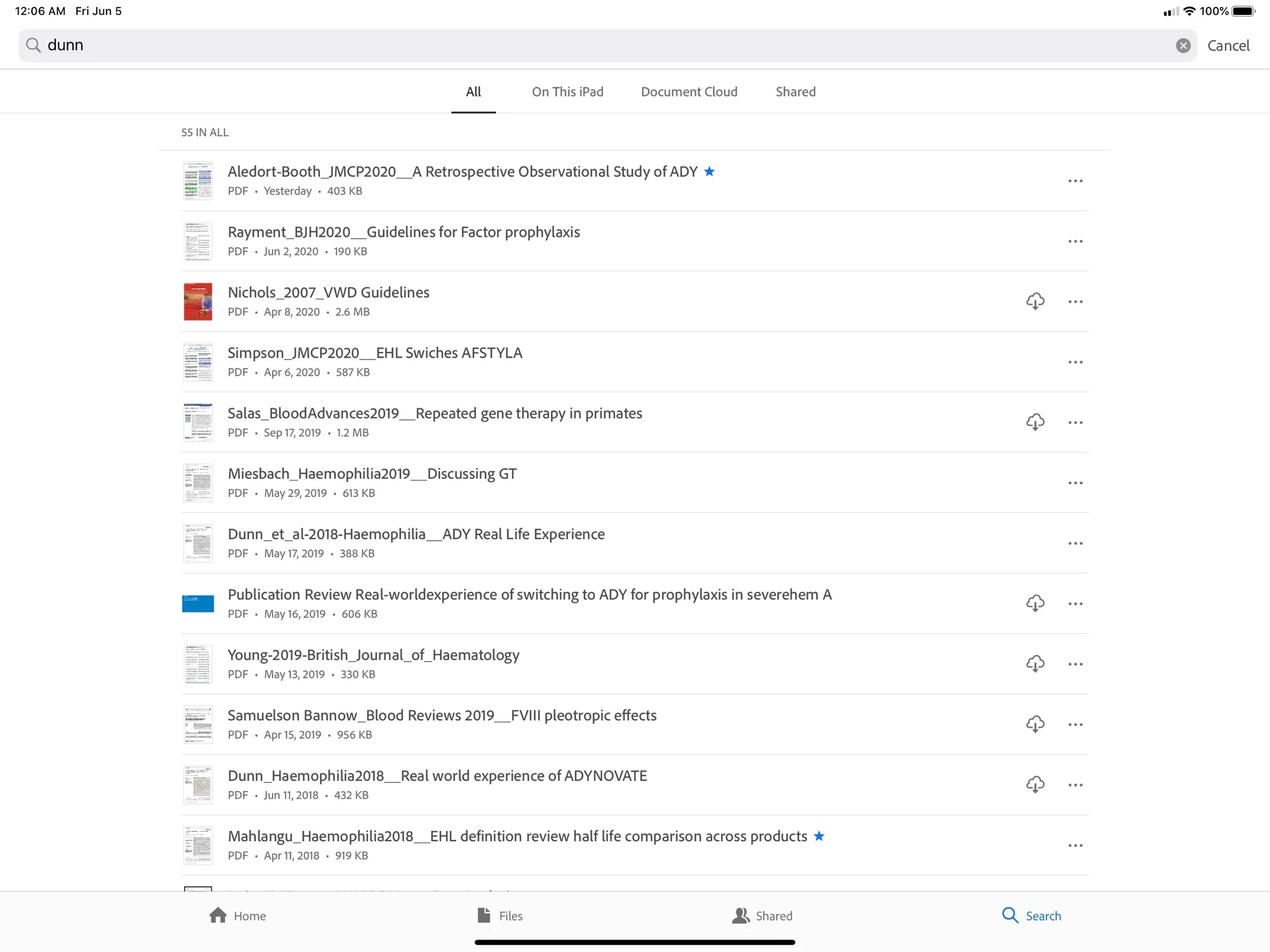Switch to On This iPad tab

[567, 92]
